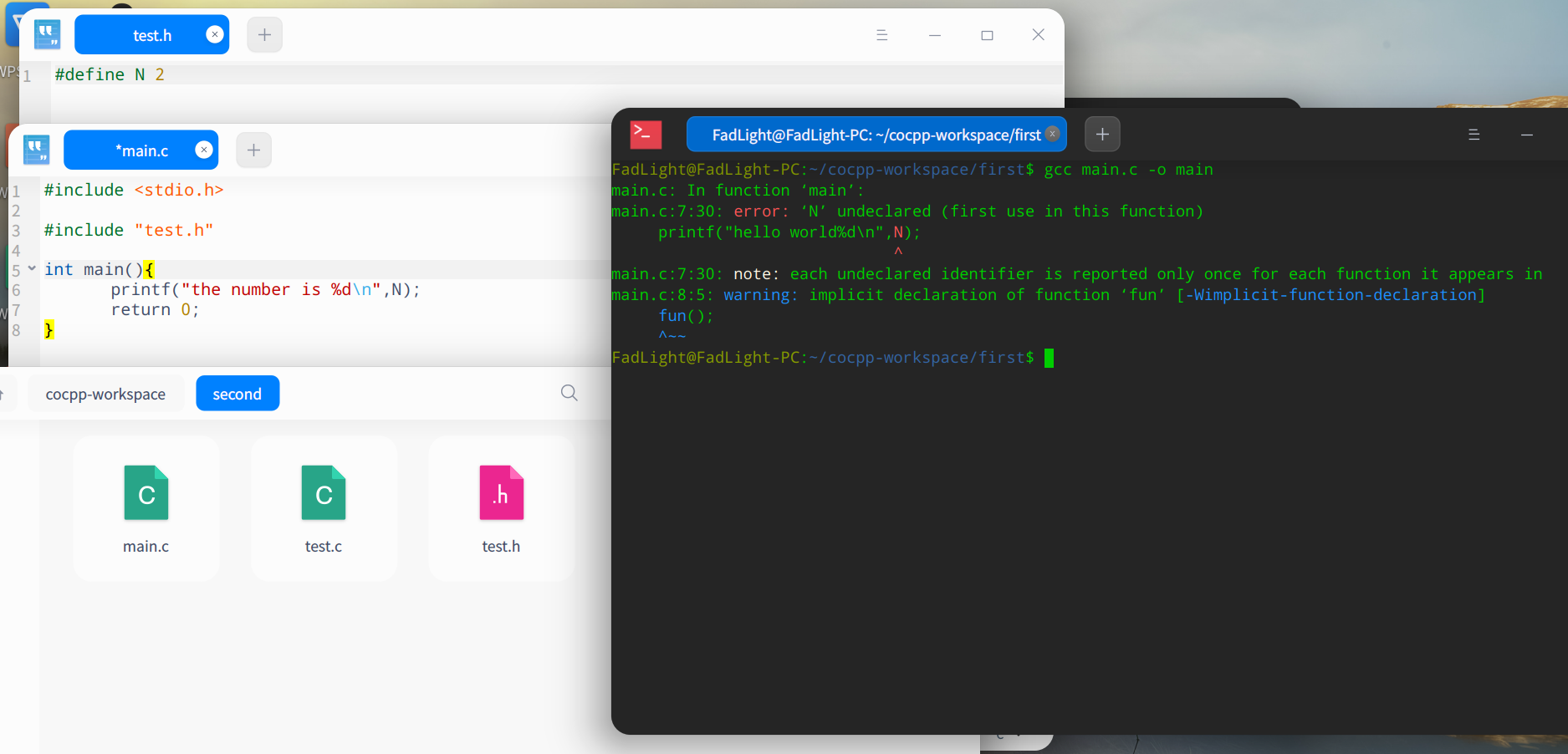Minimize the test.h editor window

[x=935, y=35]
